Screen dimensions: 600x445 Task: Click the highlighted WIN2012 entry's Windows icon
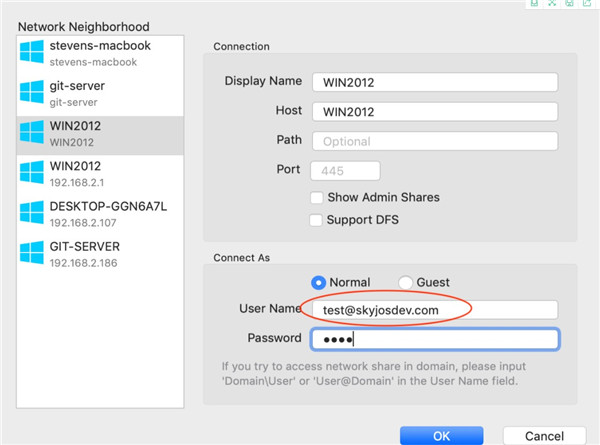pos(33,134)
